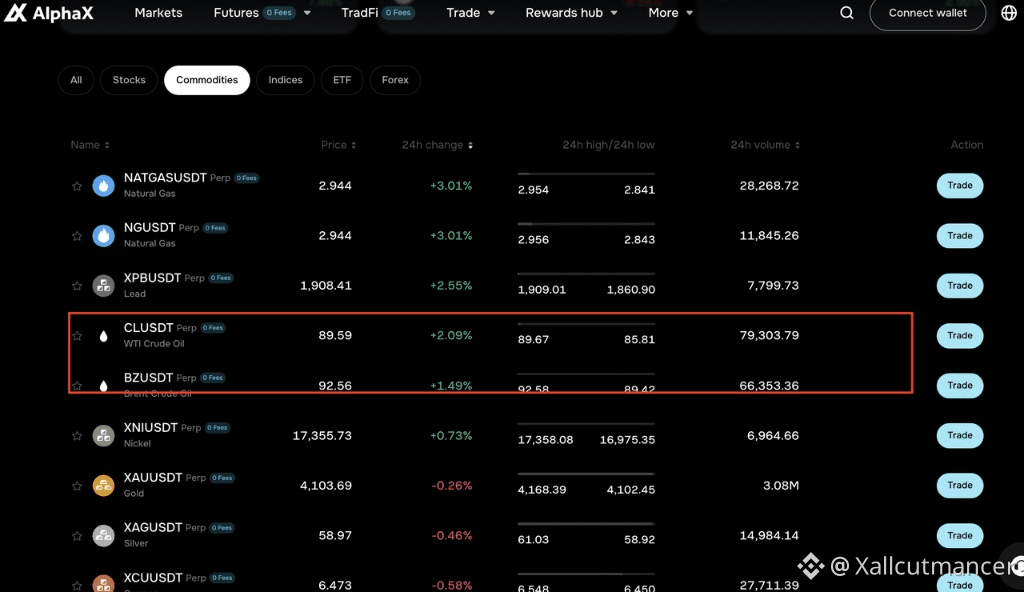Trade BZUSDT via its Trade button

(x=960, y=386)
